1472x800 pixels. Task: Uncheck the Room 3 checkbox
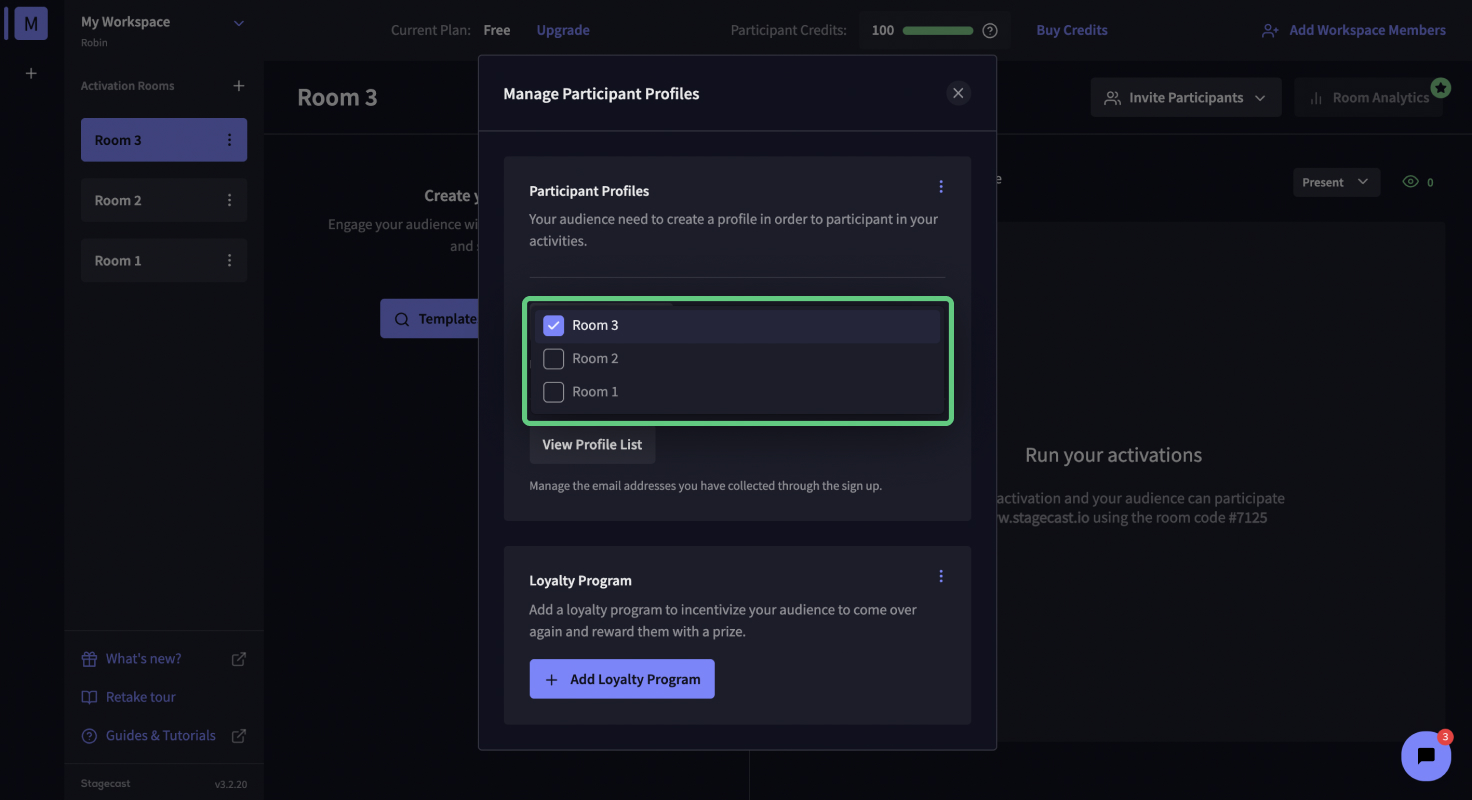[x=553, y=325]
